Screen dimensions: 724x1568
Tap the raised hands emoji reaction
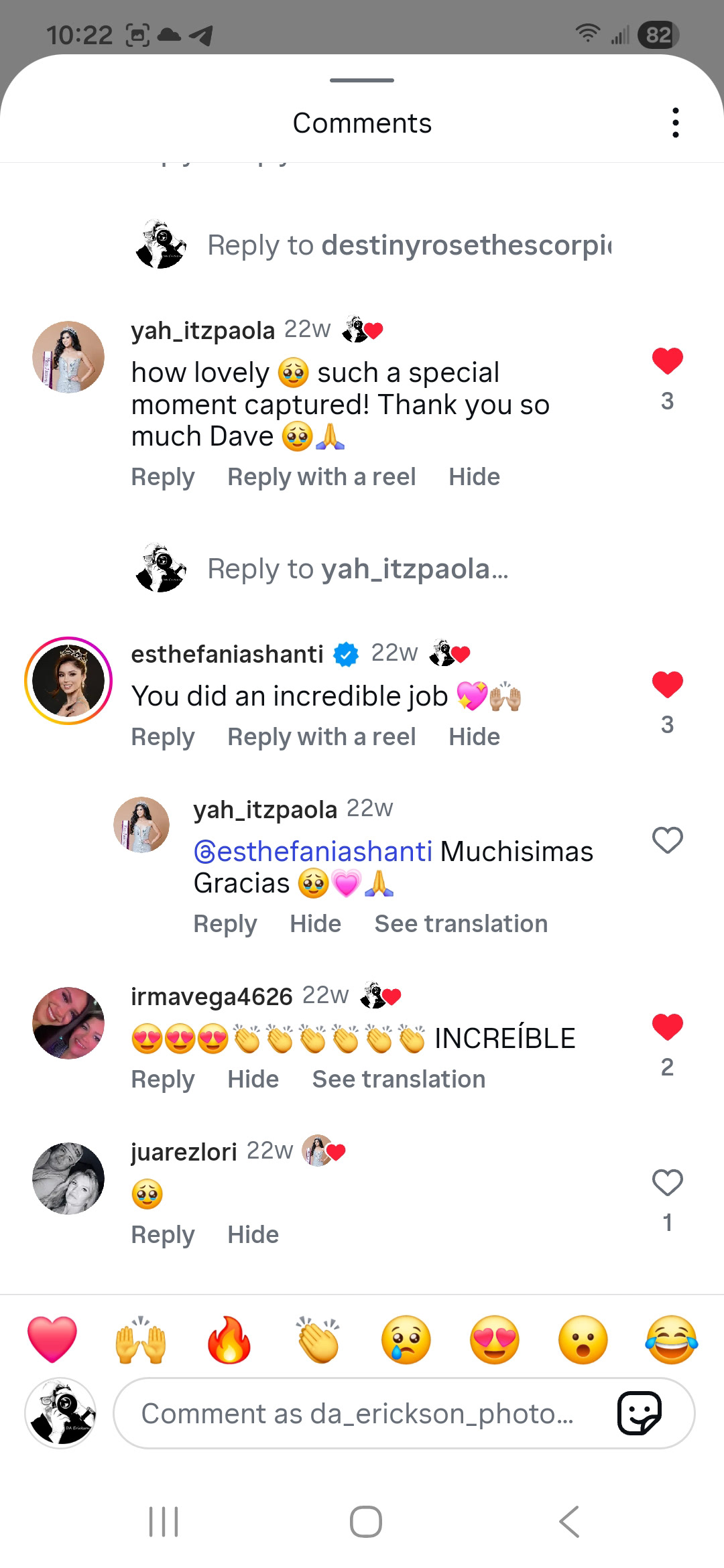click(141, 1340)
